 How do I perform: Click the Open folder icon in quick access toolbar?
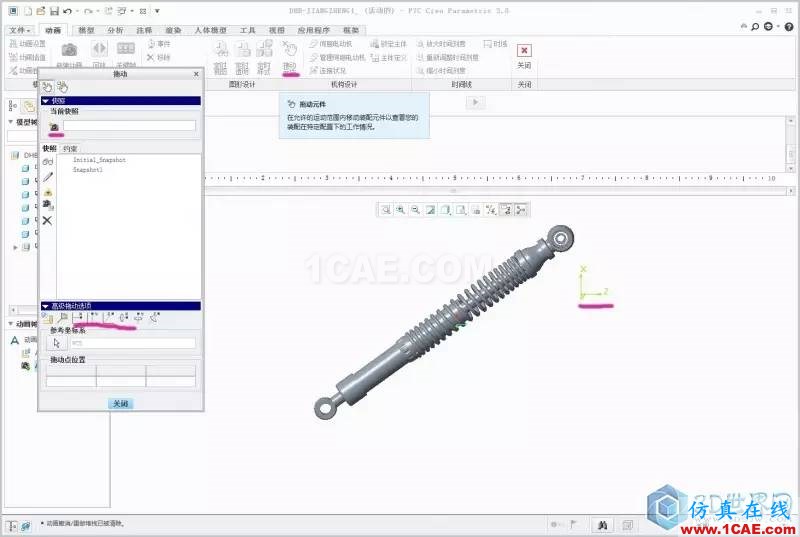[x=41, y=11]
